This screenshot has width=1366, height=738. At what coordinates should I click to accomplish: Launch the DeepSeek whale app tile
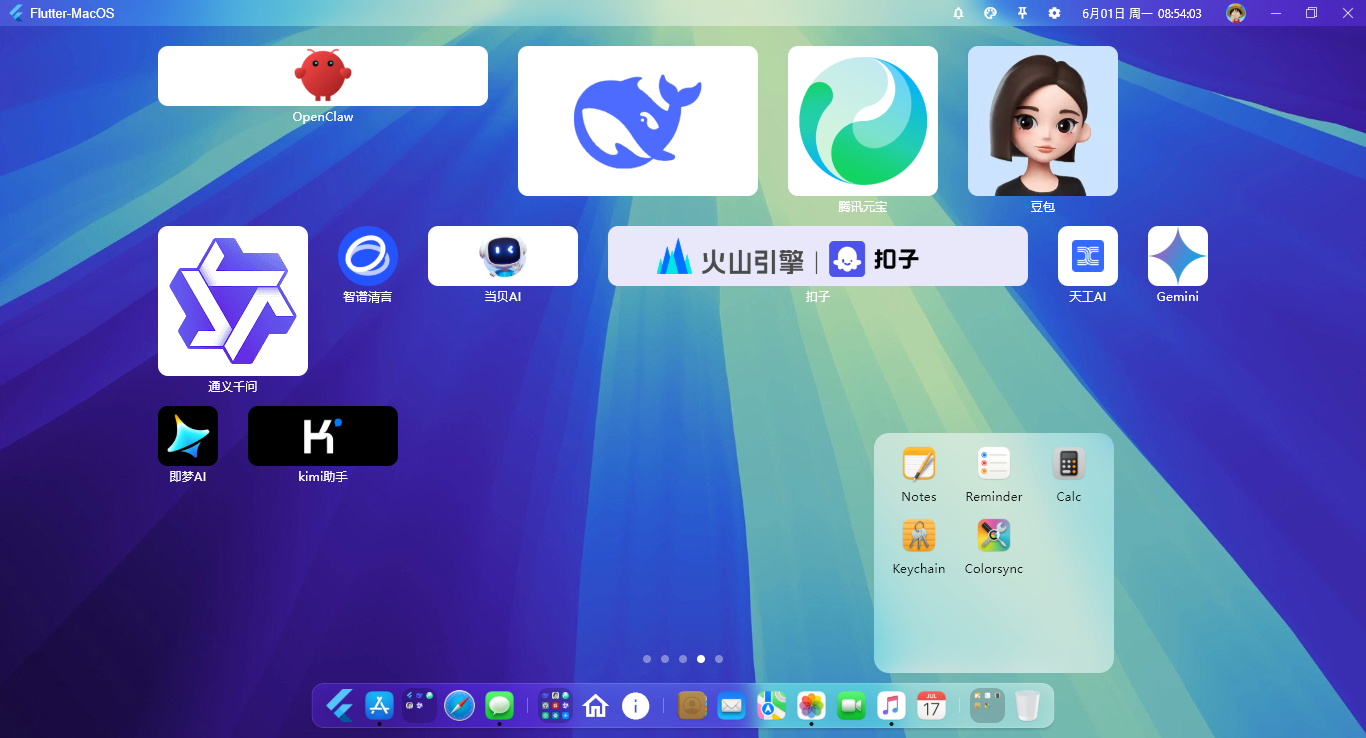click(638, 121)
